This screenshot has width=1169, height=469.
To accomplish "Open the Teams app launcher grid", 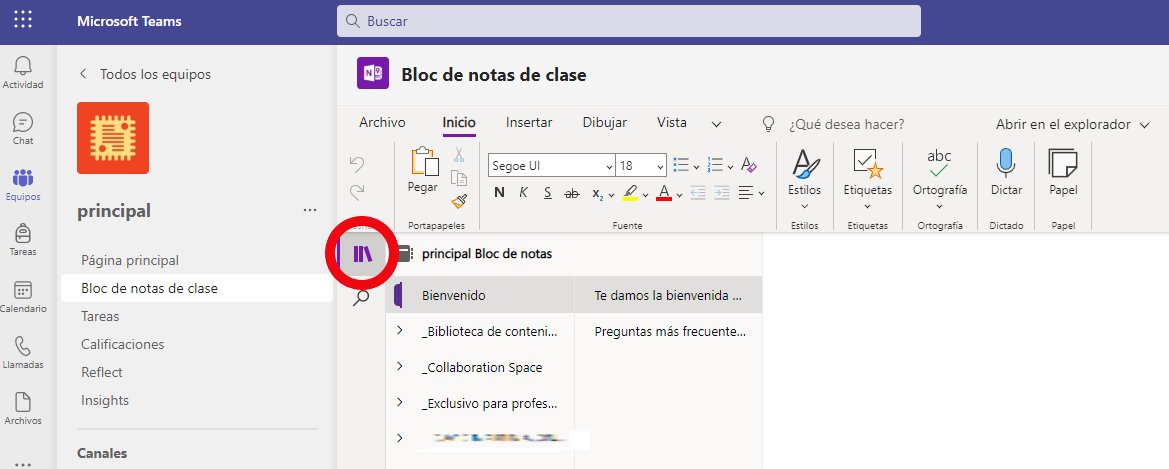I will tap(23, 21).
